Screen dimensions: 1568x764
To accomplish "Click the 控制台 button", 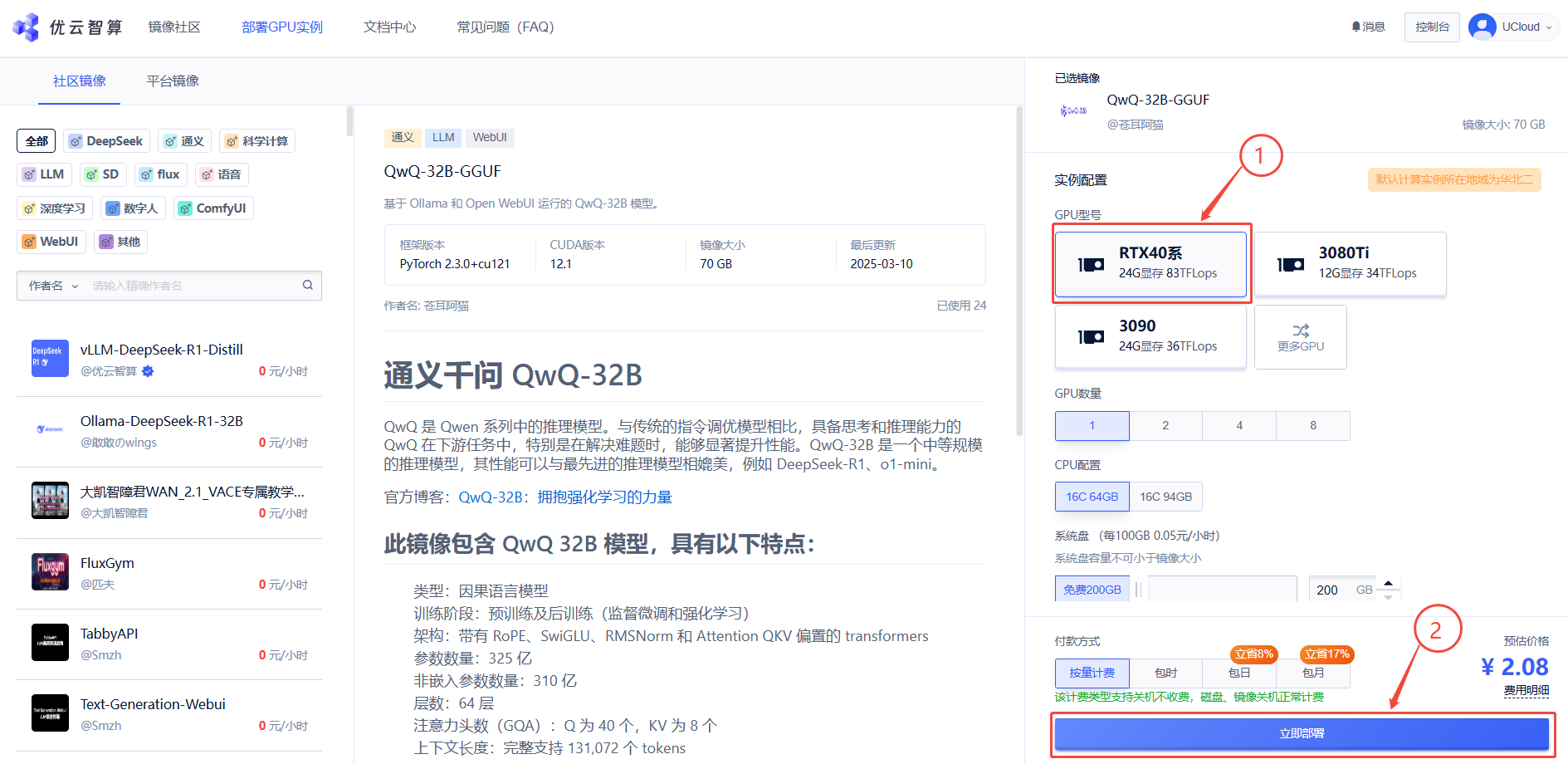I will [1432, 27].
